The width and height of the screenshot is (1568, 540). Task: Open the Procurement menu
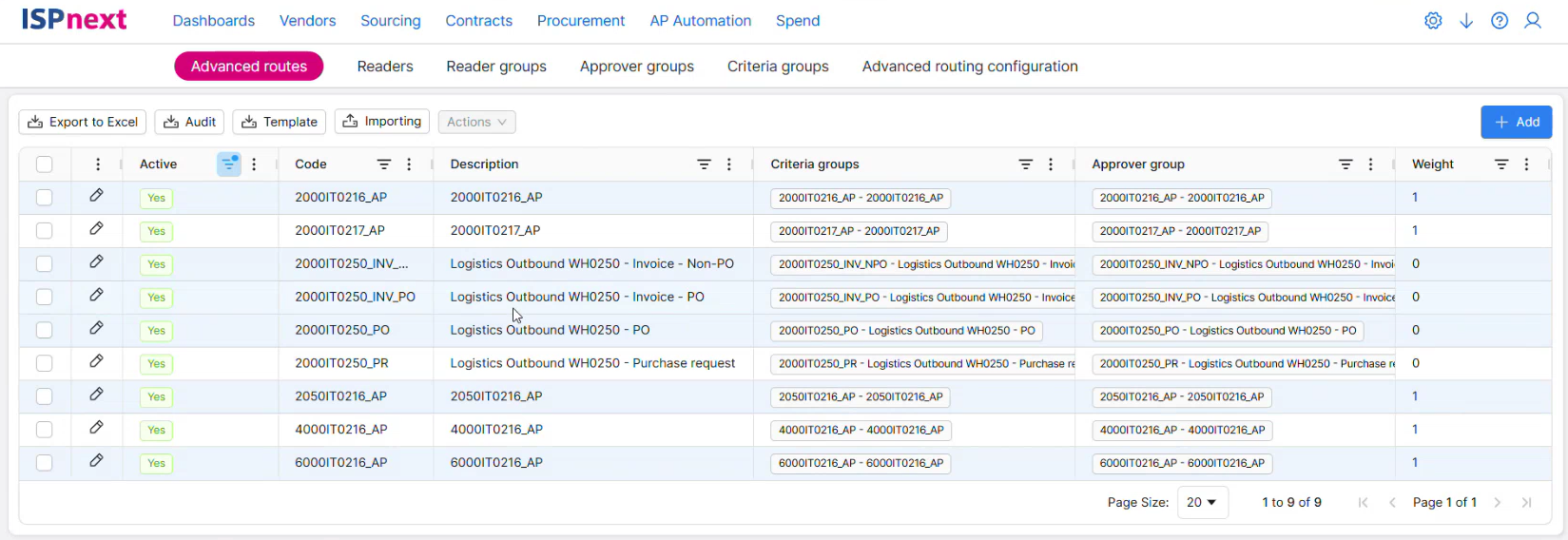581,21
